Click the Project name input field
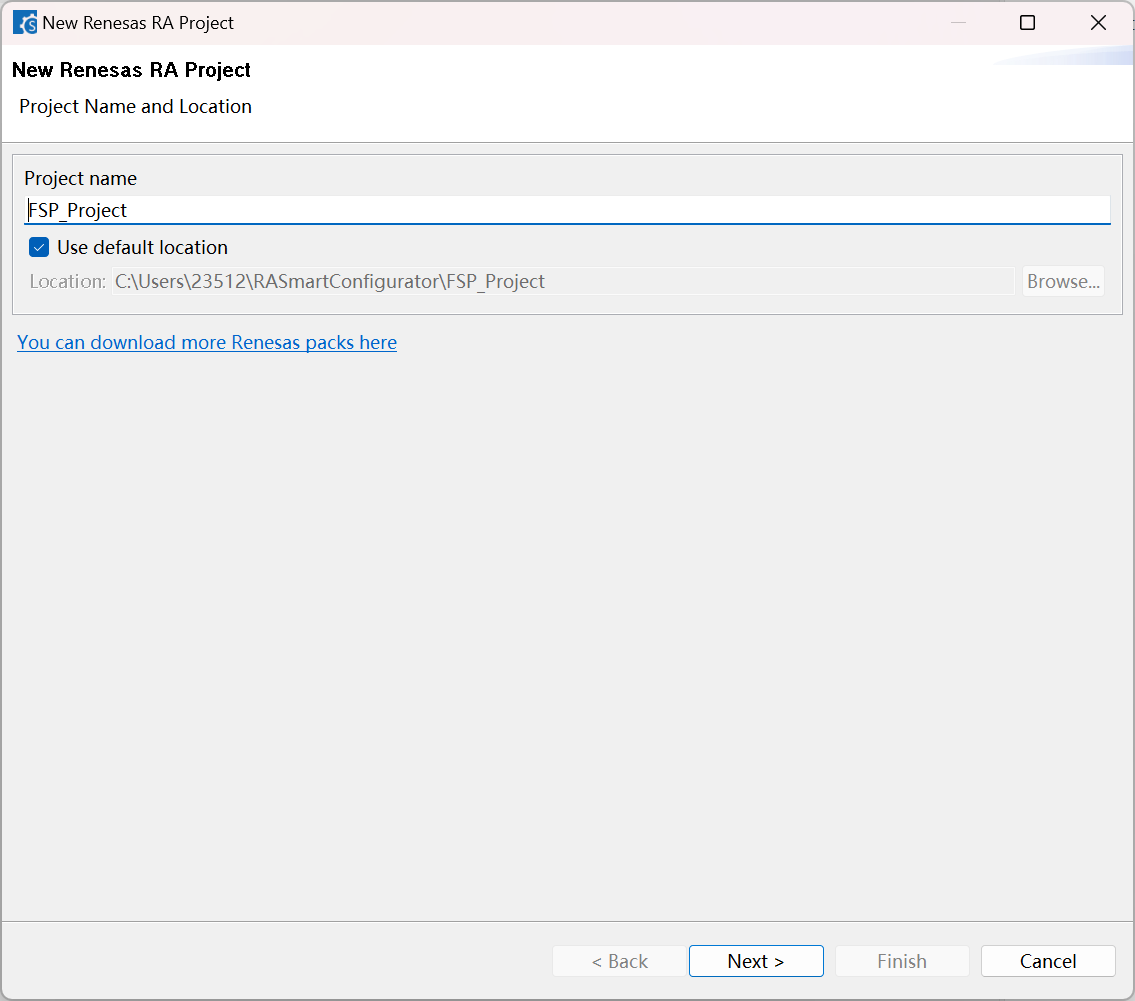This screenshot has width=1135, height=1001. pos(567,210)
